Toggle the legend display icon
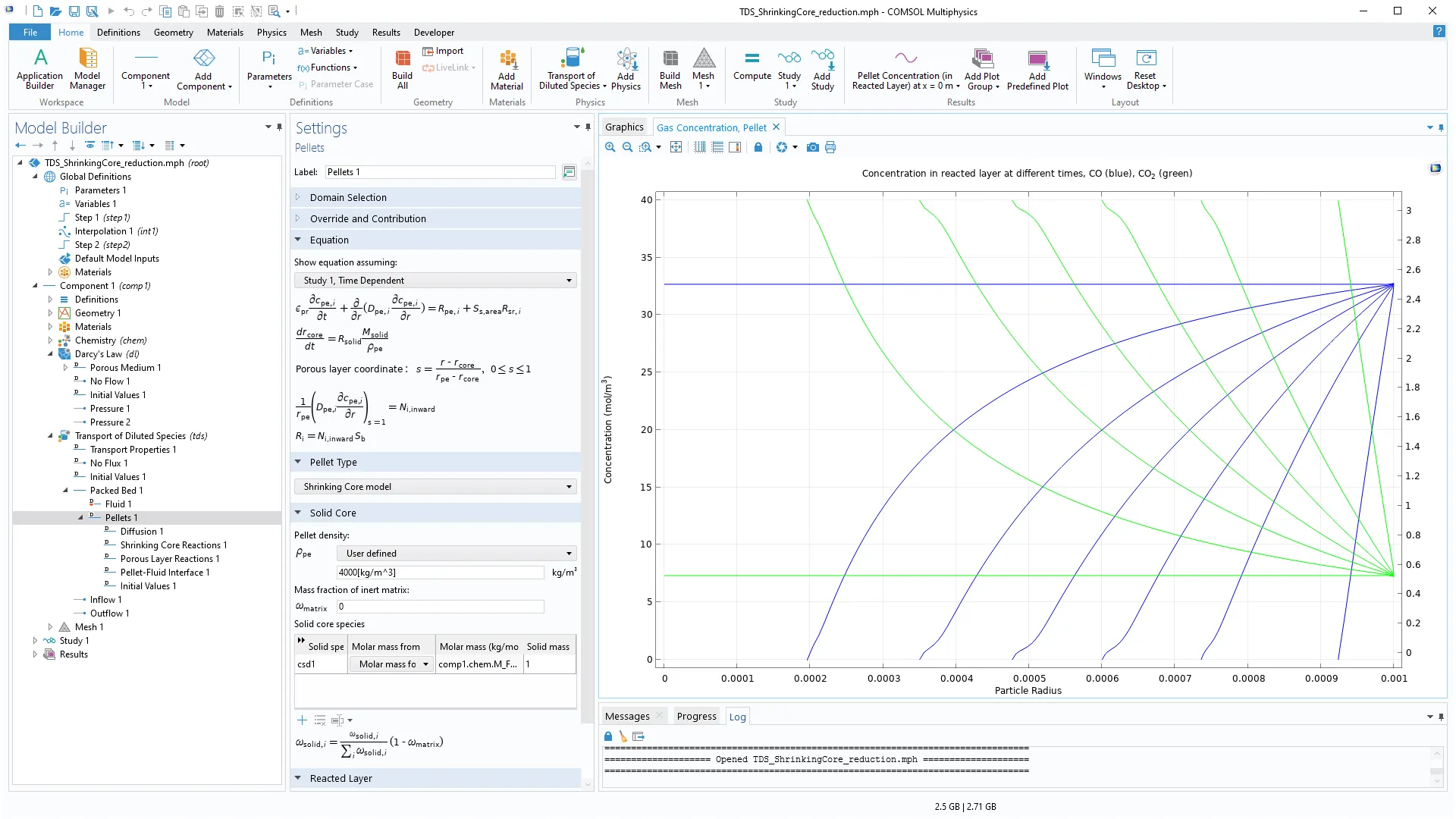The width and height of the screenshot is (1456, 819). pos(735,147)
